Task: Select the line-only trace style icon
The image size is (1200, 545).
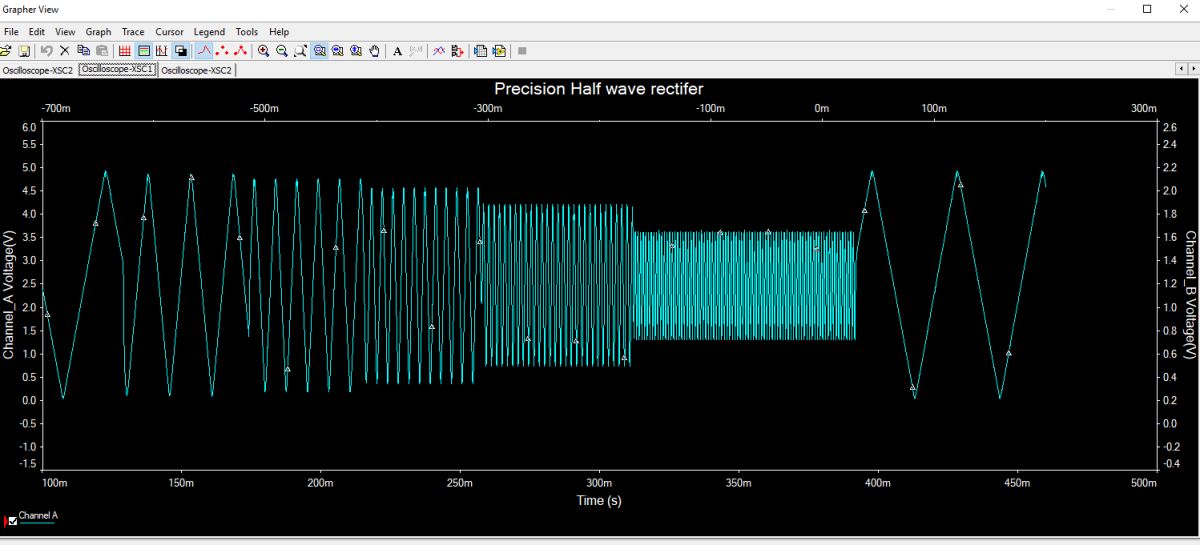Action: tap(205, 50)
